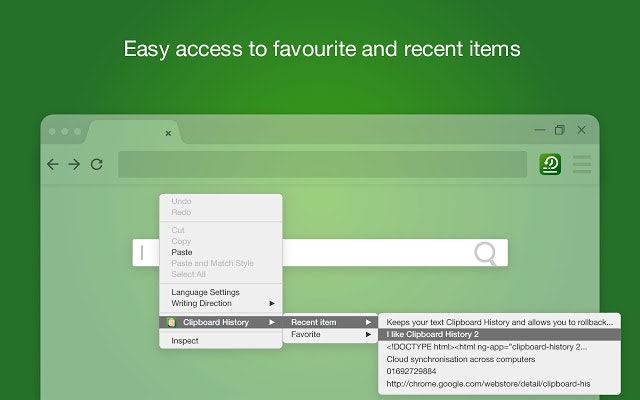The image size is (640, 400).
Task: Select 'Keeps your text Clipboard History' entry
Action: [x=500, y=322]
